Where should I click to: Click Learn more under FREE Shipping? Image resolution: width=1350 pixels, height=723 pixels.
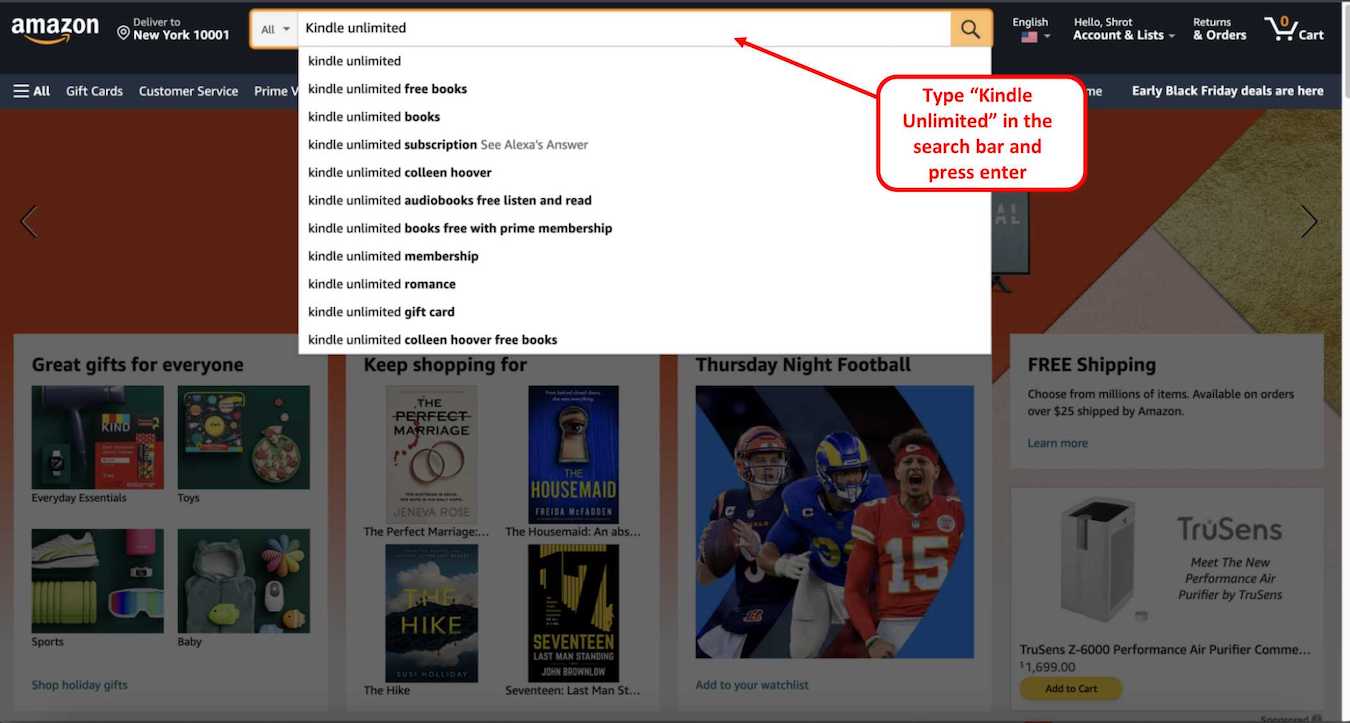tap(1057, 443)
